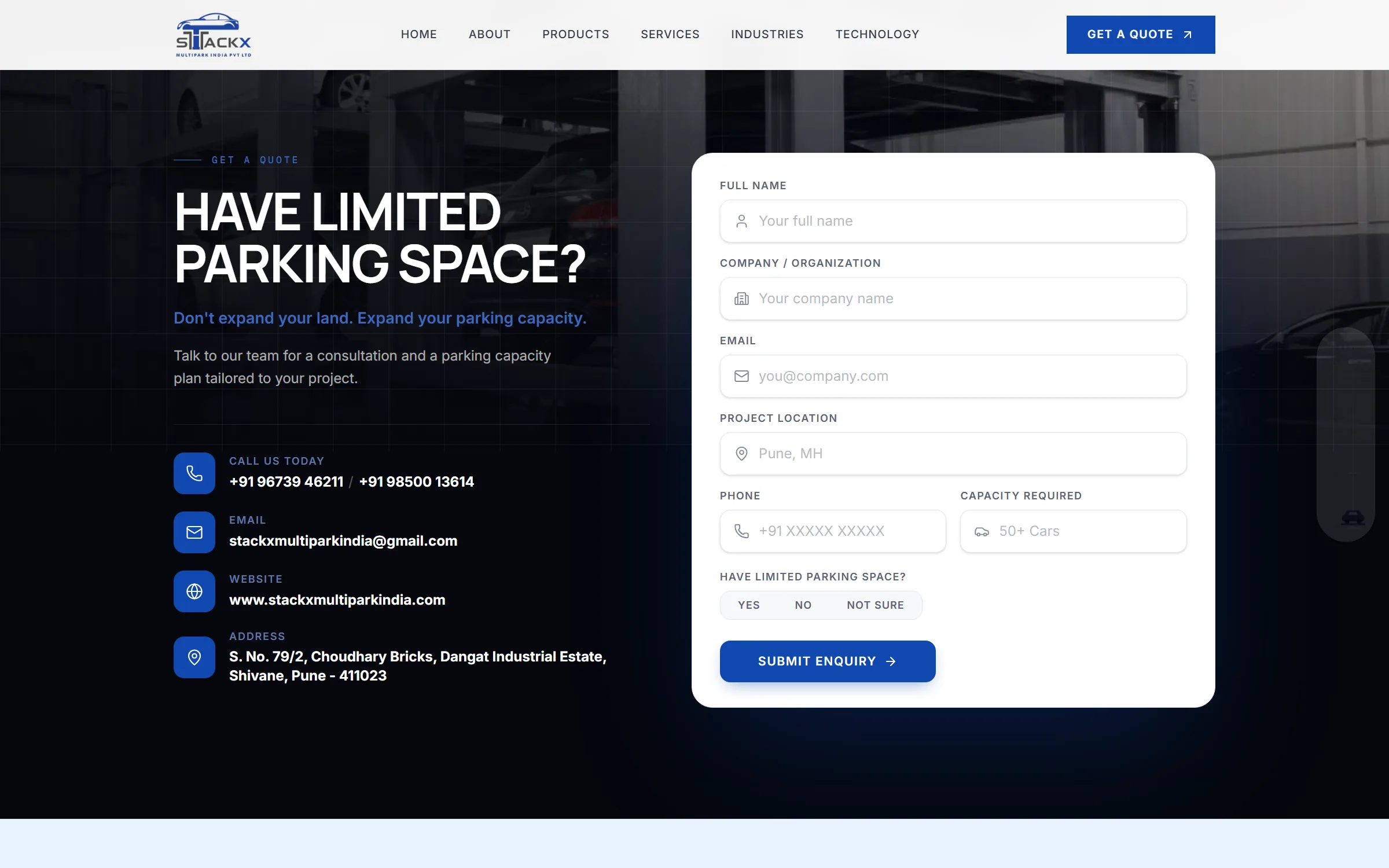Viewport: 1389px width, 868px height.
Task: Select NOT SURE for limited parking space
Action: 875,605
